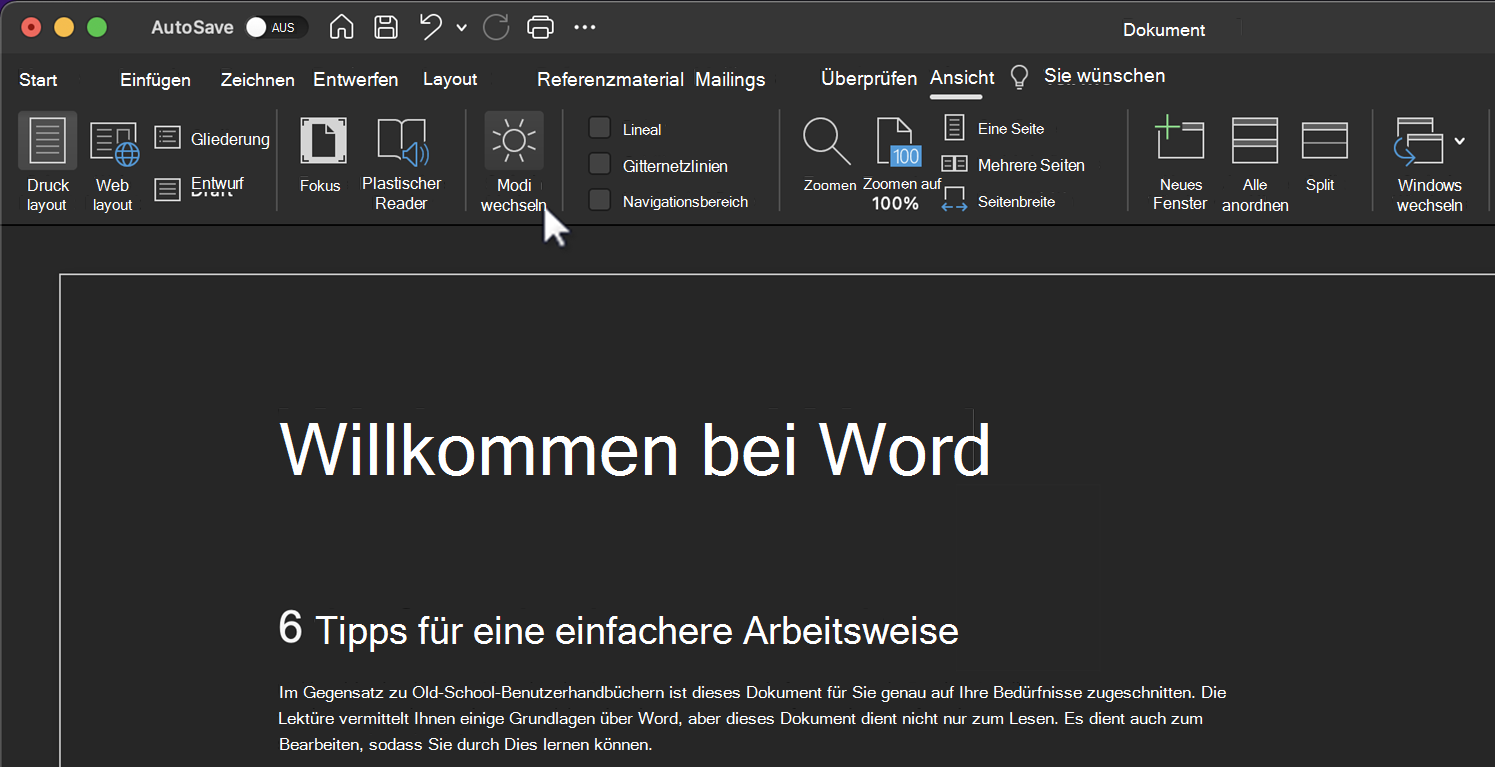
Task: Fit document to Seitenbreite
Action: tap(998, 201)
